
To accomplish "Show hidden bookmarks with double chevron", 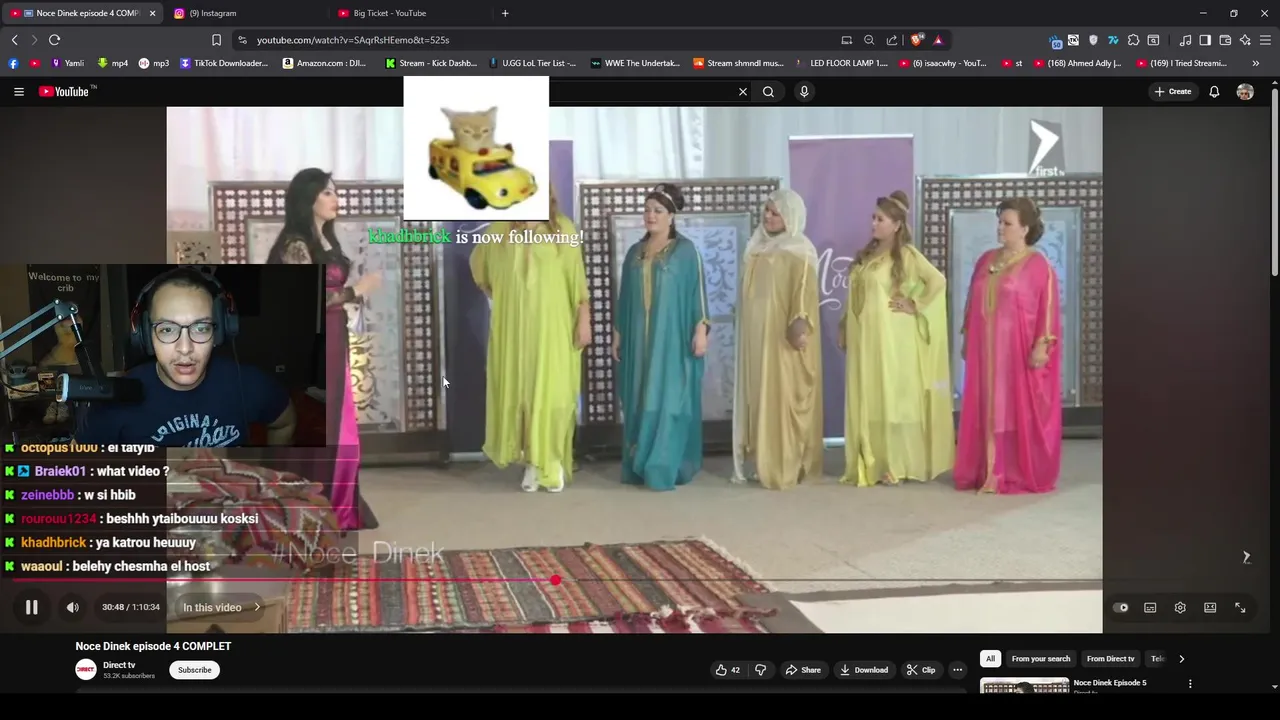I will coord(1255,63).
